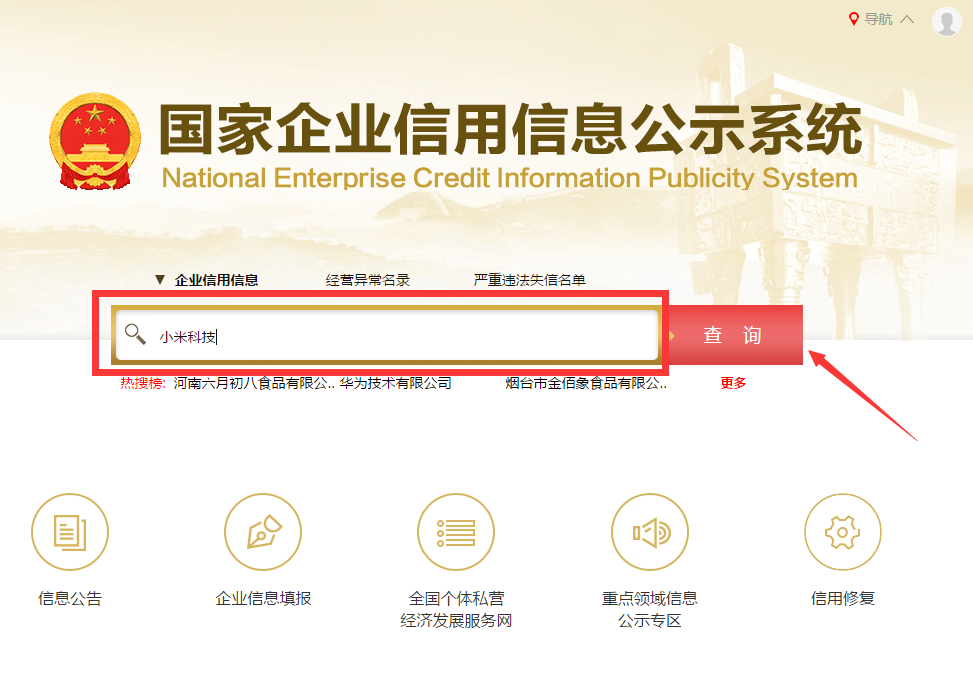The image size is (973, 673).
Task: Click the 全国个体私营经济发展服务网 label
Action: pyautogui.click(x=456, y=610)
